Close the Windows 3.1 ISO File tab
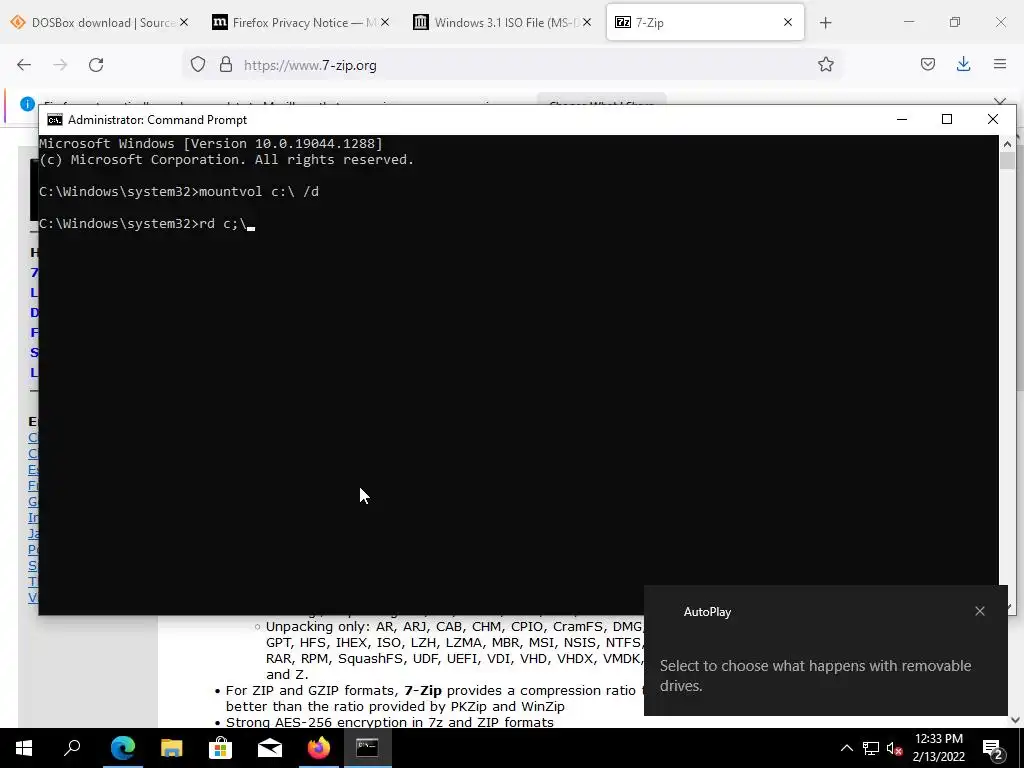 (587, 22)
